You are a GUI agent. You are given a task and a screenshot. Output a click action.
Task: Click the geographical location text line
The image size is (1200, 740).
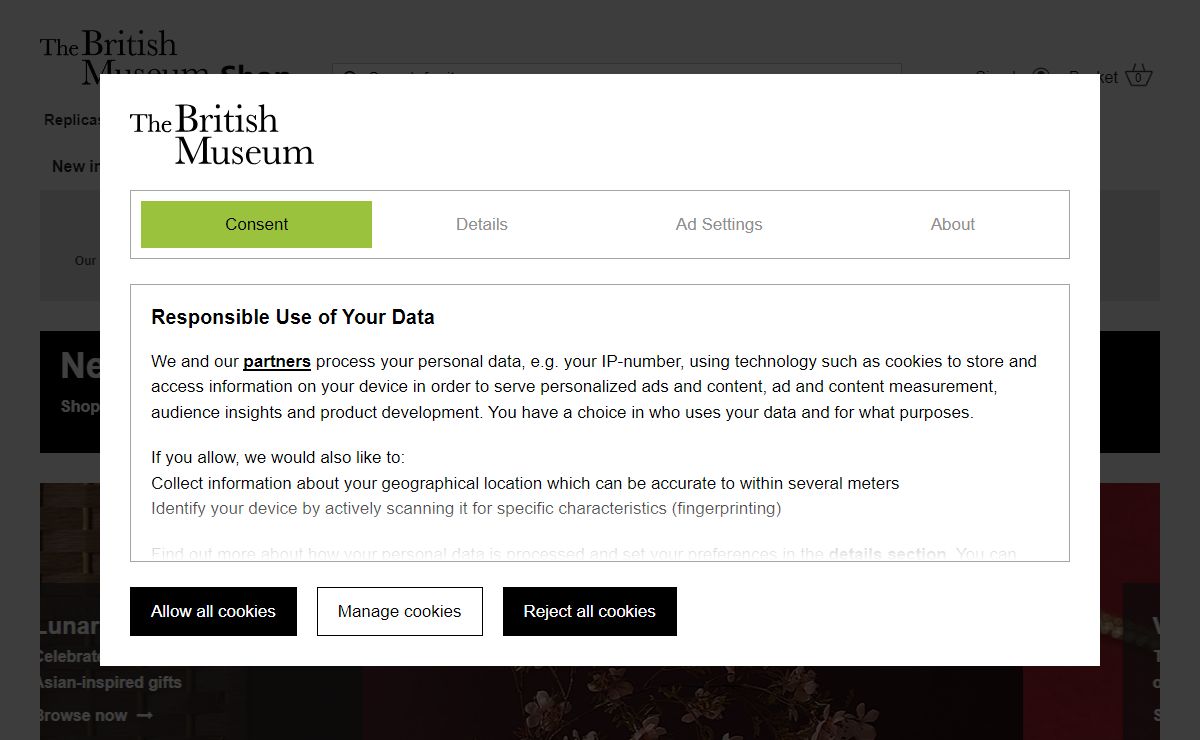(x=525, y=483)
